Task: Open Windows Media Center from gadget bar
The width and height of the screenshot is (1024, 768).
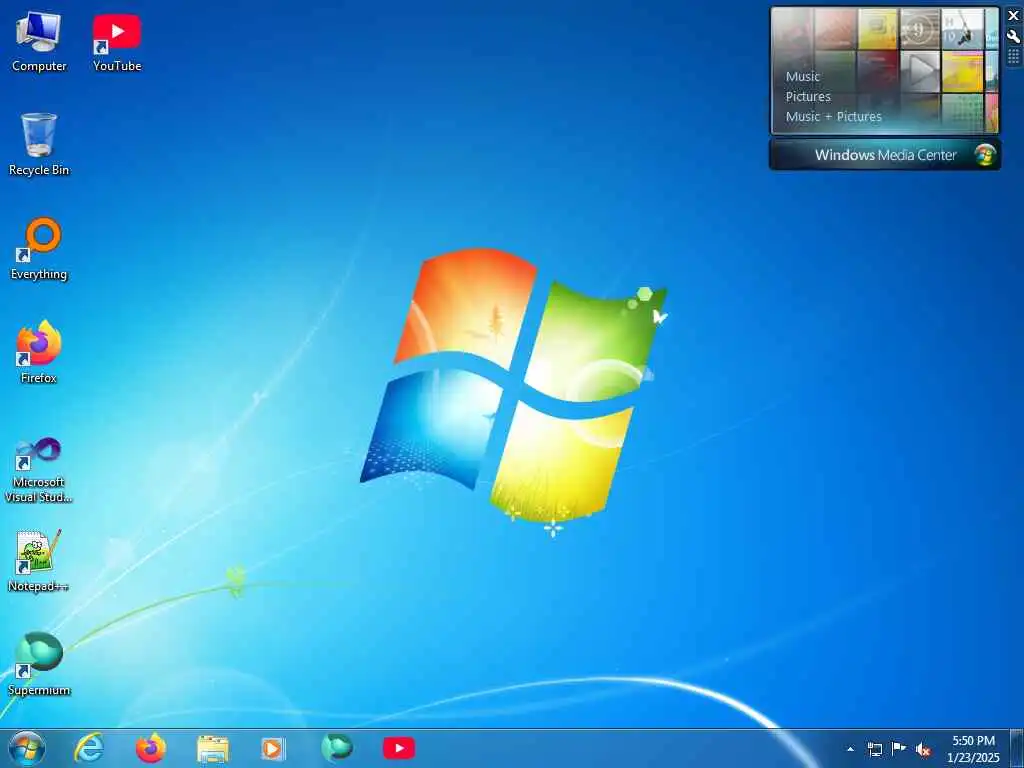Action: pos(885,155)
